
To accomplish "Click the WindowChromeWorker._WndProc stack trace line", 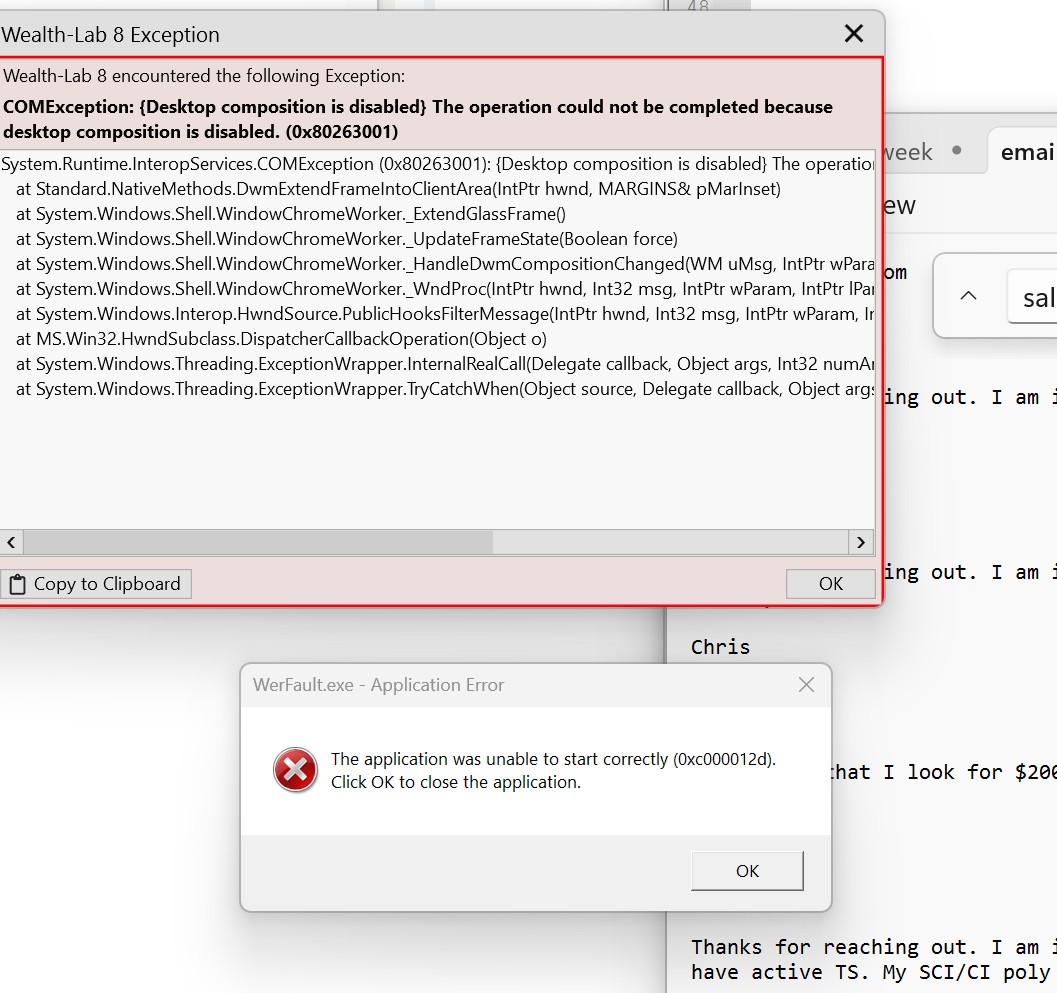I will (444, 289).
